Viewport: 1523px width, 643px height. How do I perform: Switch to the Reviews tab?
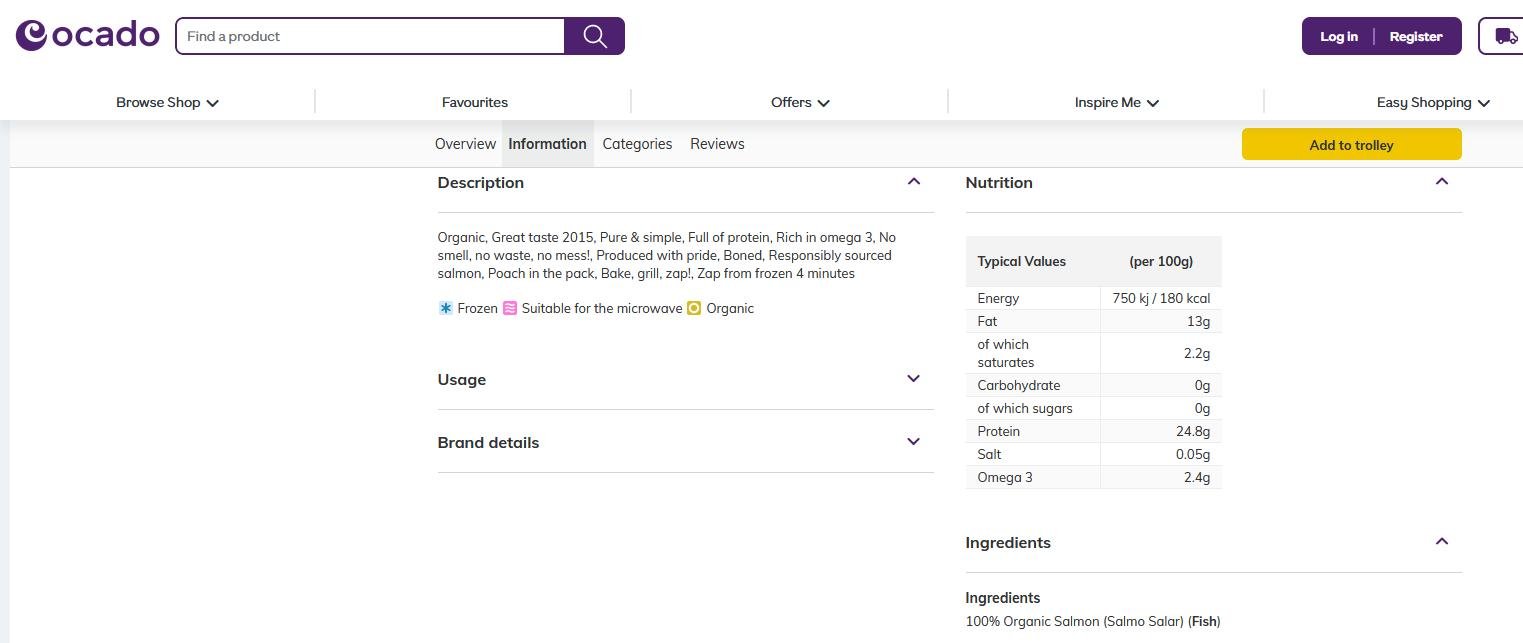(717, 144)
